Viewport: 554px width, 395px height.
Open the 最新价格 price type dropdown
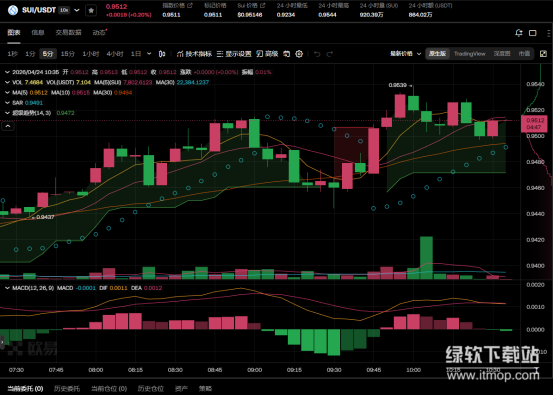[x=405, y=54]
